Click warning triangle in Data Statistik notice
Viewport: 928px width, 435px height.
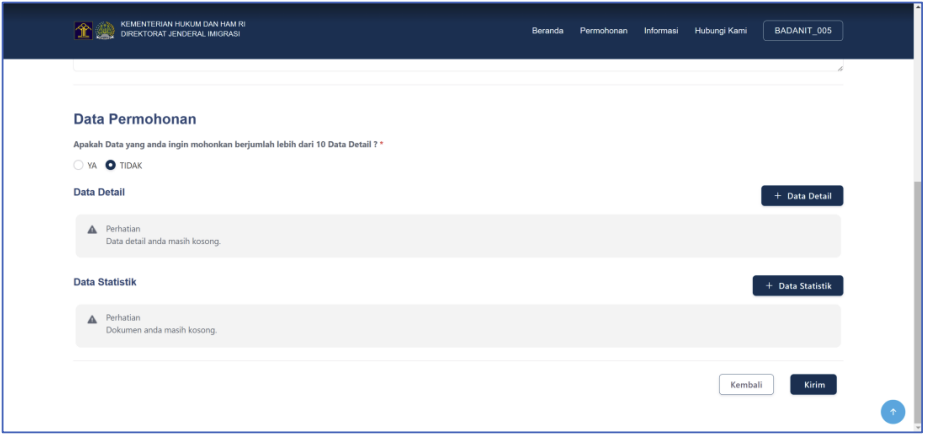pyautogui.click(x=92, y=319)
